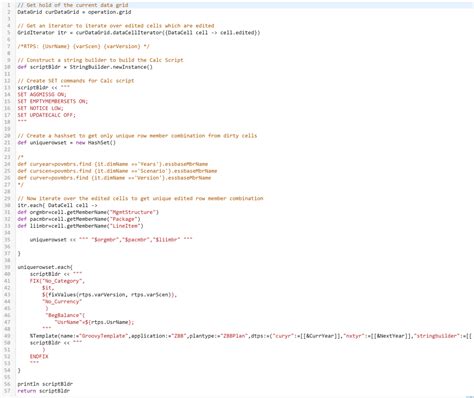Click 'SET UPDATECALC OFF;' line
The height and width of the screenshot is (398, 474).
coord(47,115)
